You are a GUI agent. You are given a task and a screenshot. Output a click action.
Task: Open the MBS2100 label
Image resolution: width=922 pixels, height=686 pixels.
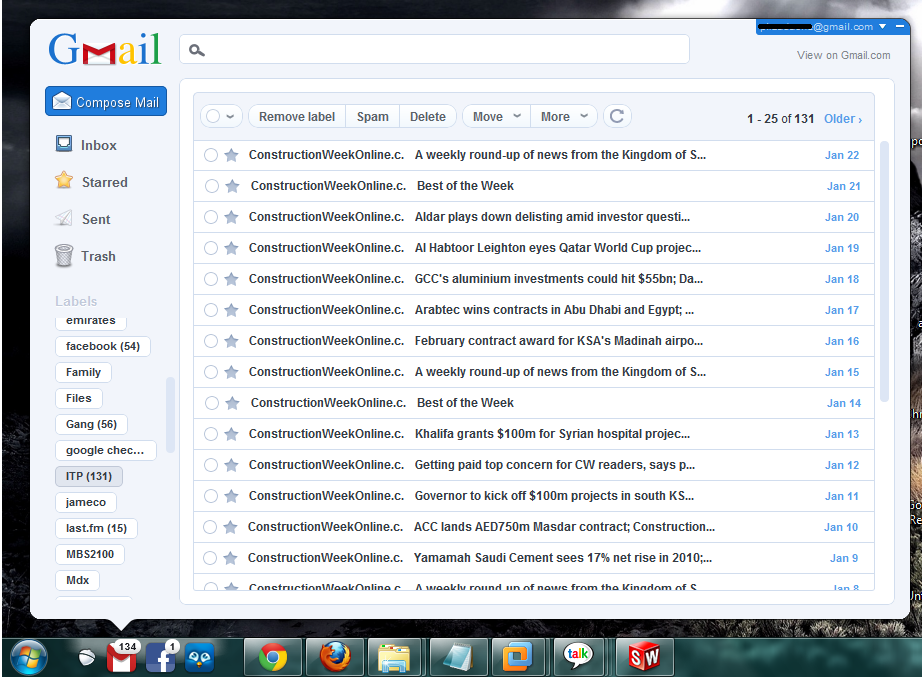tap(90, 554)
